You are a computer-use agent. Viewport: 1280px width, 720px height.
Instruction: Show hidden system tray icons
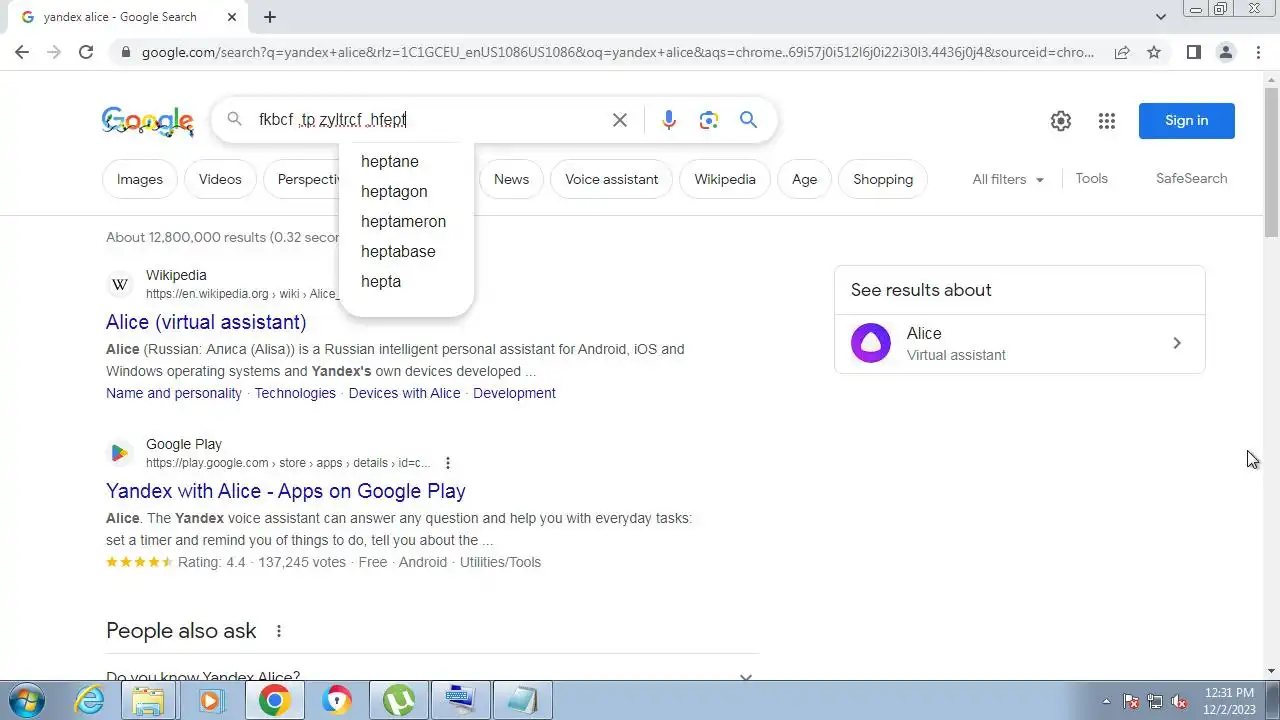pyautogui.click(x=1106, y=701)
